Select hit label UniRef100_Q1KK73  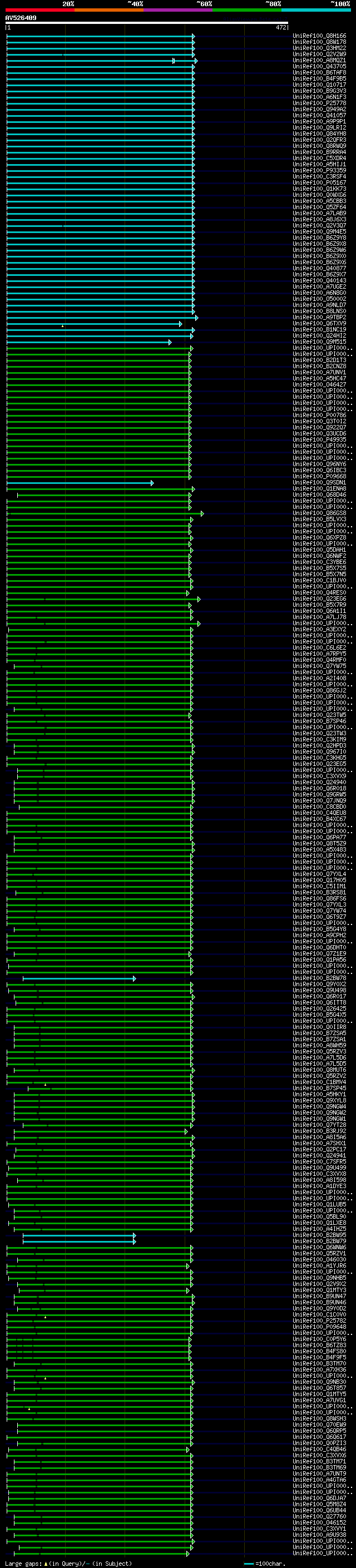point(319,189)
